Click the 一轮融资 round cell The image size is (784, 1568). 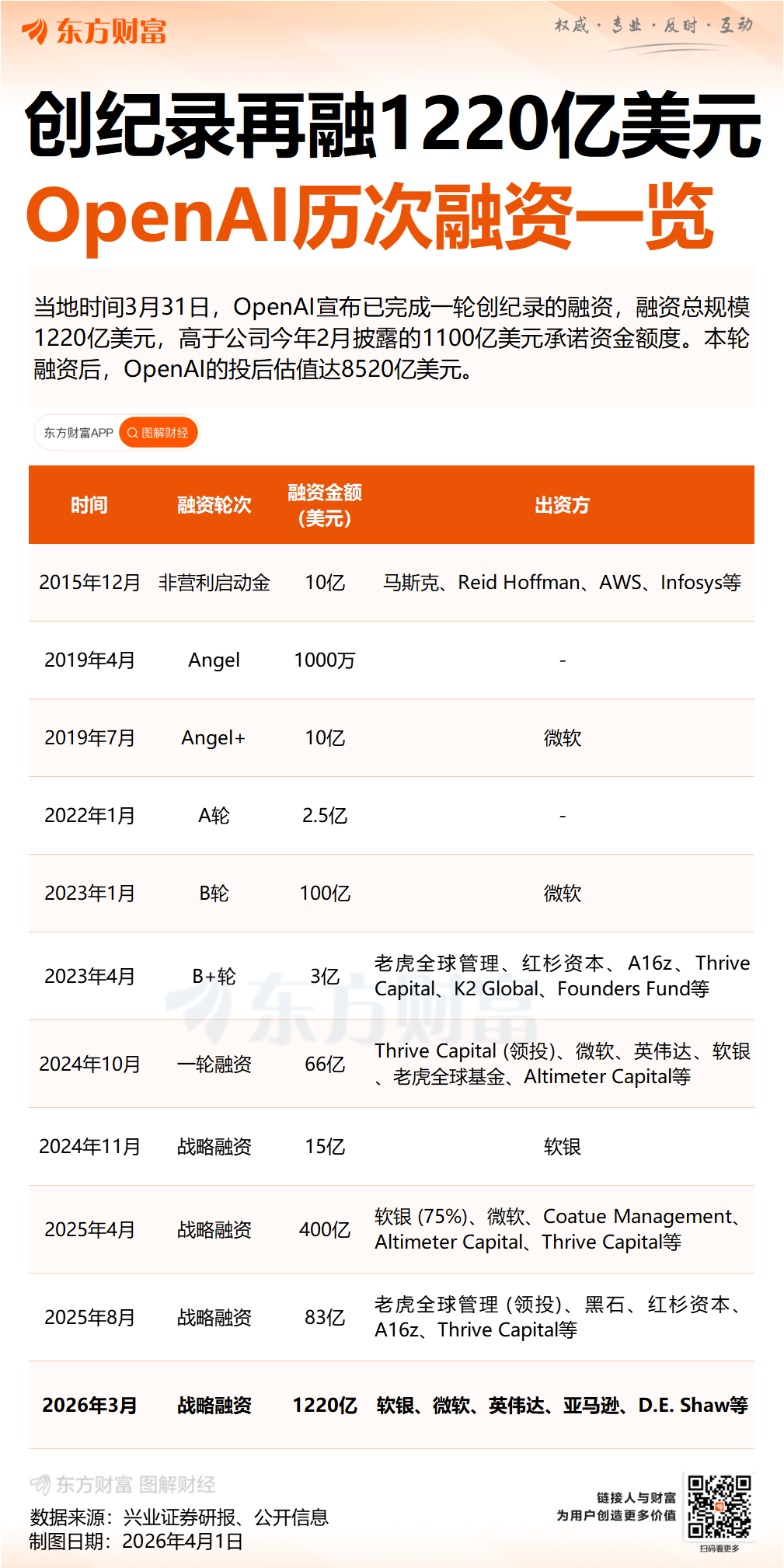[214, 1064]
